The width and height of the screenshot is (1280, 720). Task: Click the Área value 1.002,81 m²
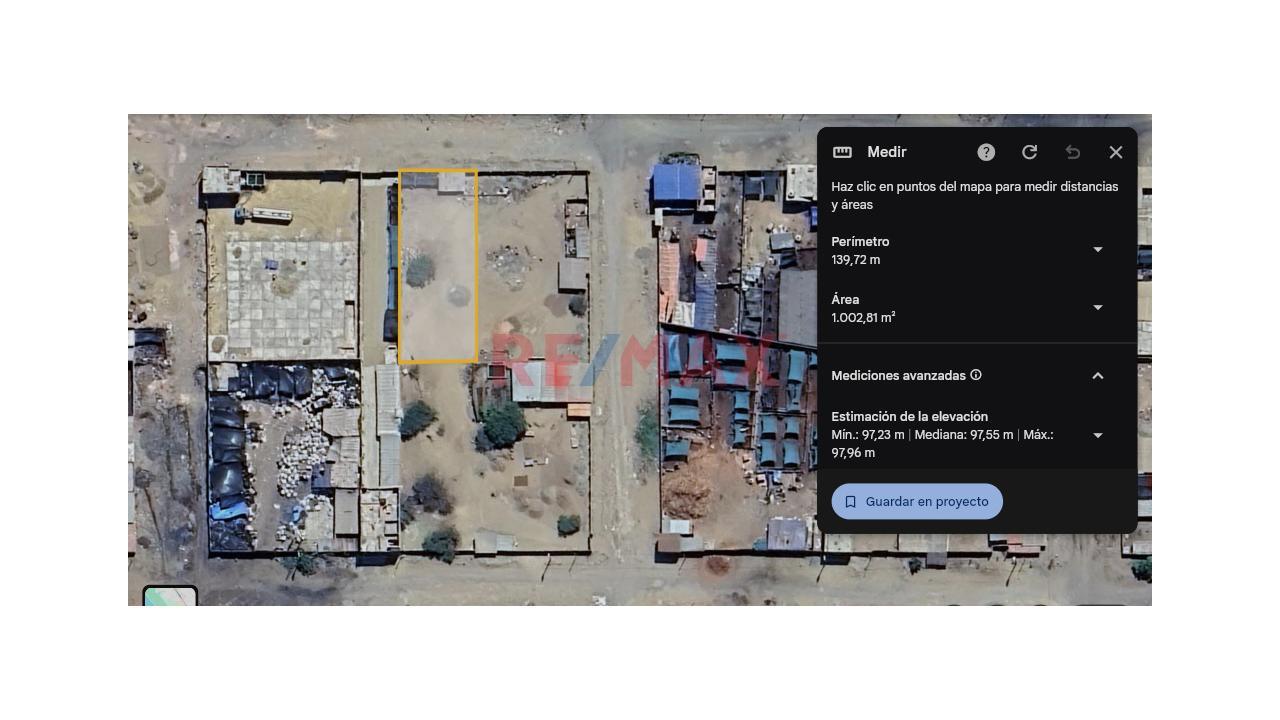[x=863, y=318]
